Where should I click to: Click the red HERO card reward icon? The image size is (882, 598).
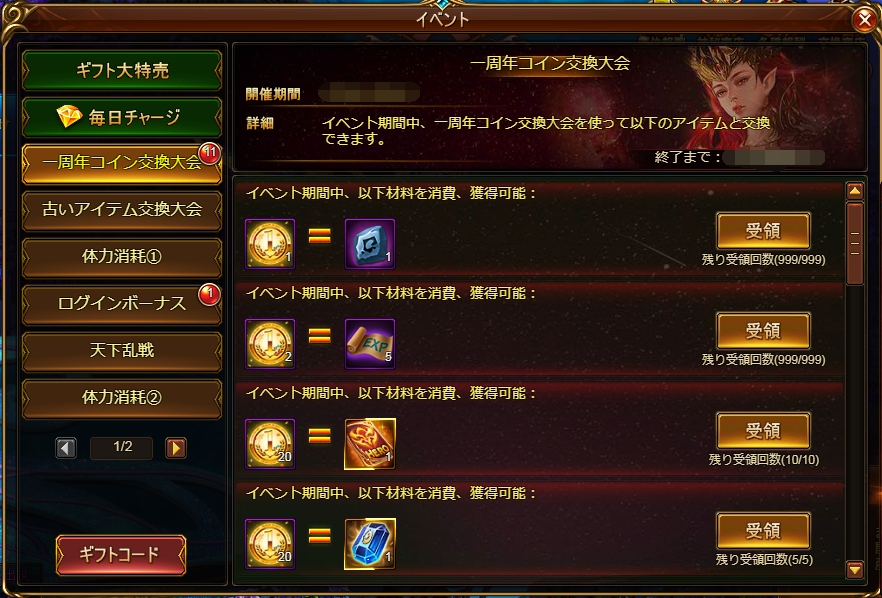370,444
